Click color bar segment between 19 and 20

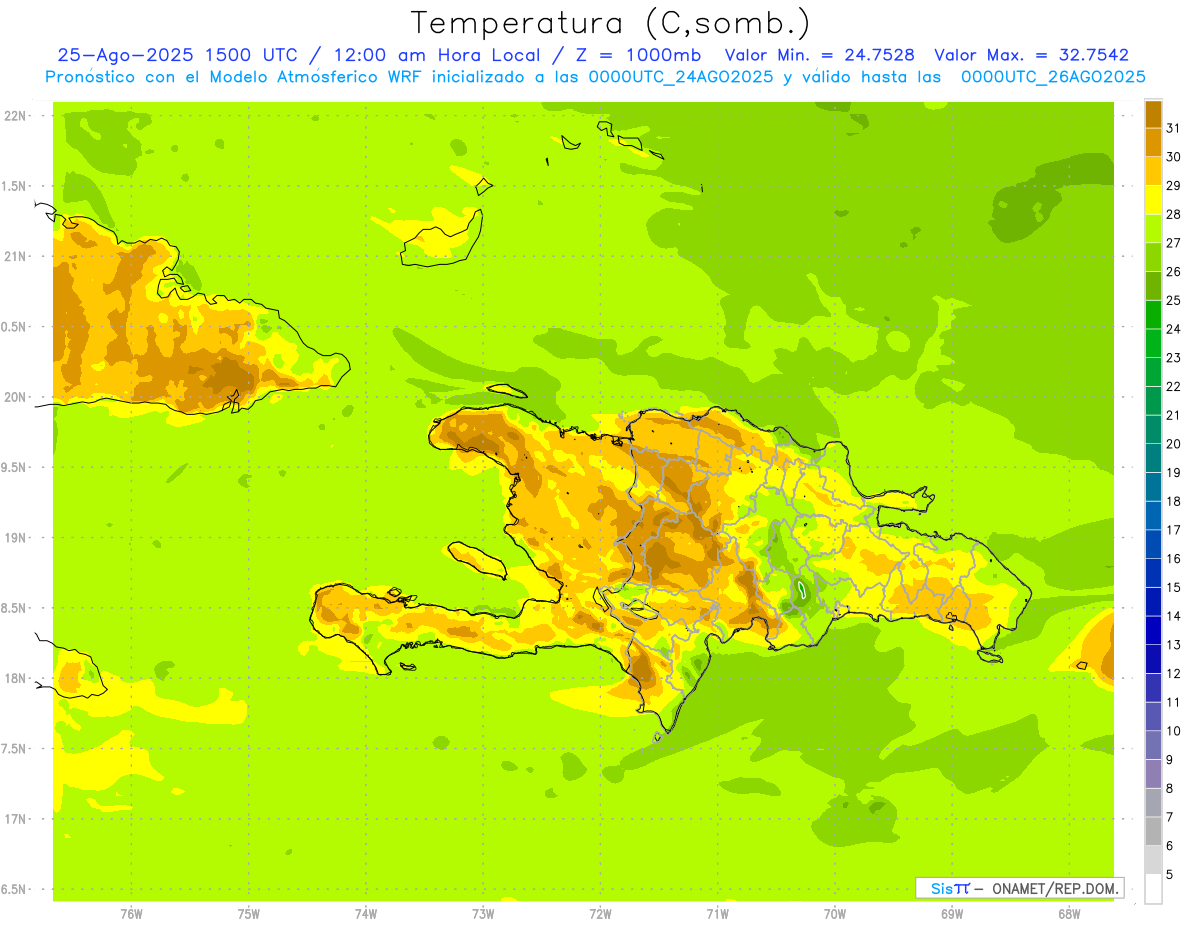coord(1153,458)
